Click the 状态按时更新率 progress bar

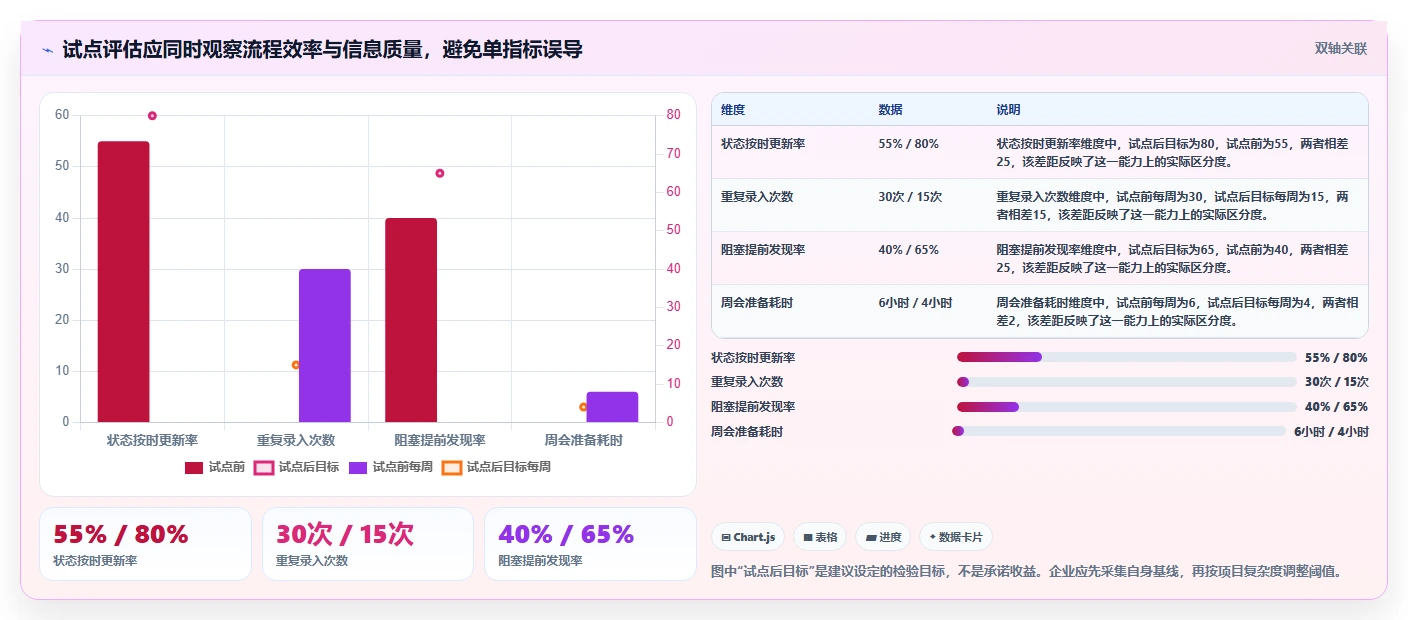coord(1126,357)
